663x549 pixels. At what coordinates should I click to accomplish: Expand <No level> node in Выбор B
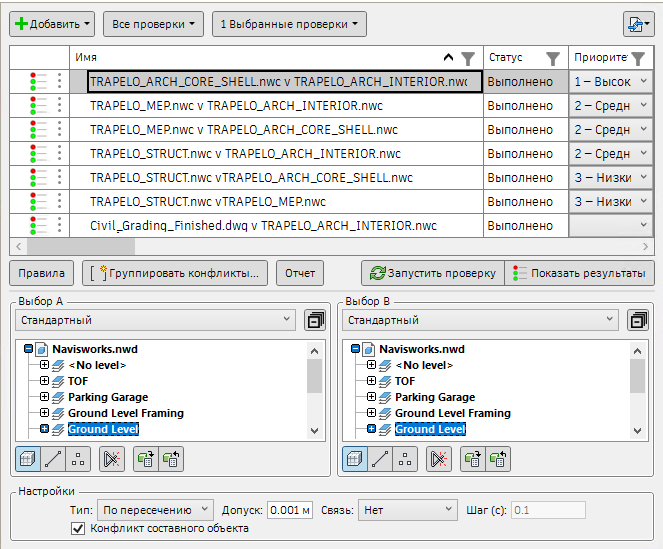(371, 365)
